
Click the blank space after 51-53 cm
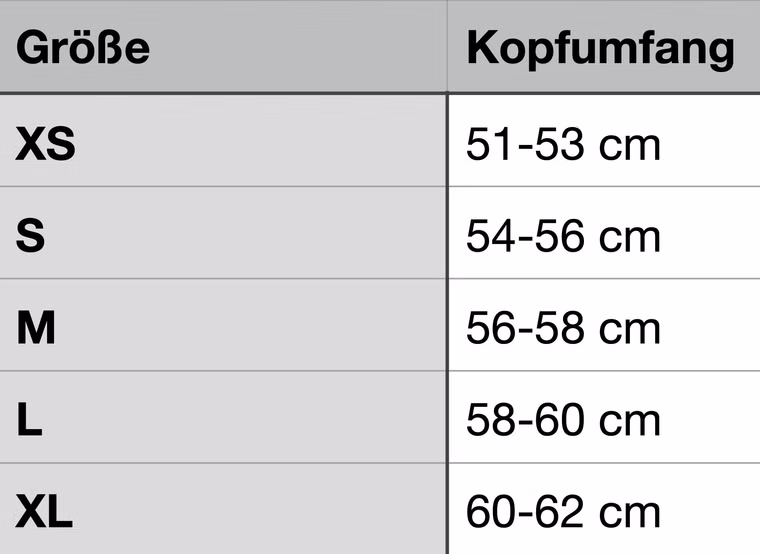point(711,141)
